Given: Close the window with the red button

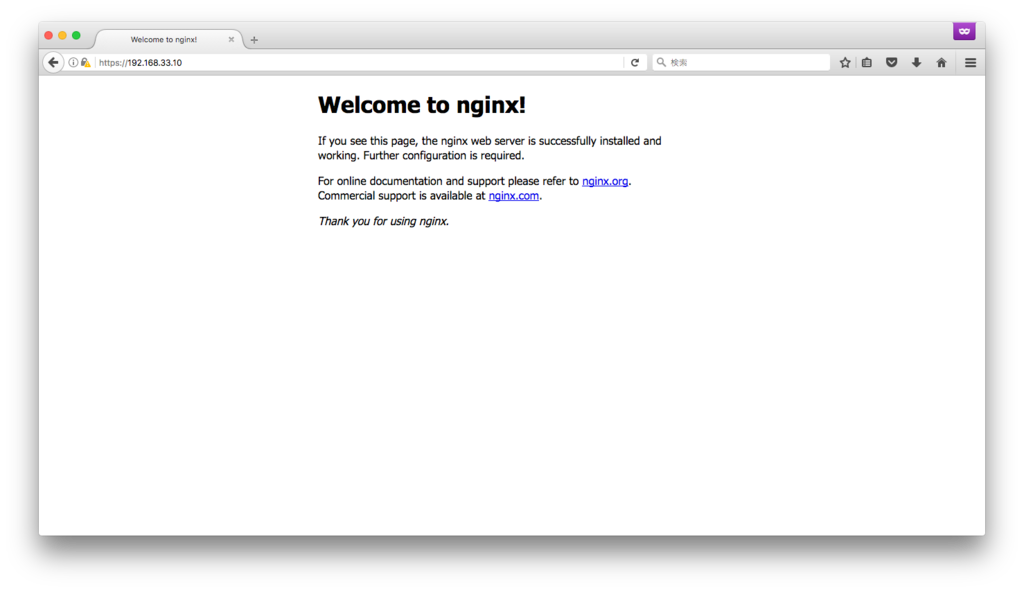Looking at the screenshot, I should coord(48,35).
